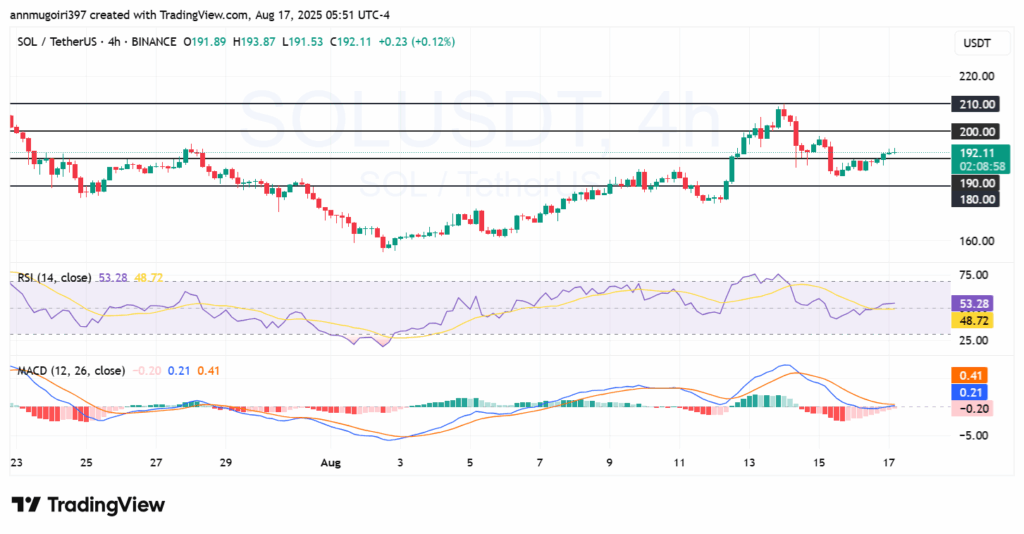The image size is (1024, 534).
Task: Click date label 11 on time axis
Action: pyautogui.click(x=679, y=463)
